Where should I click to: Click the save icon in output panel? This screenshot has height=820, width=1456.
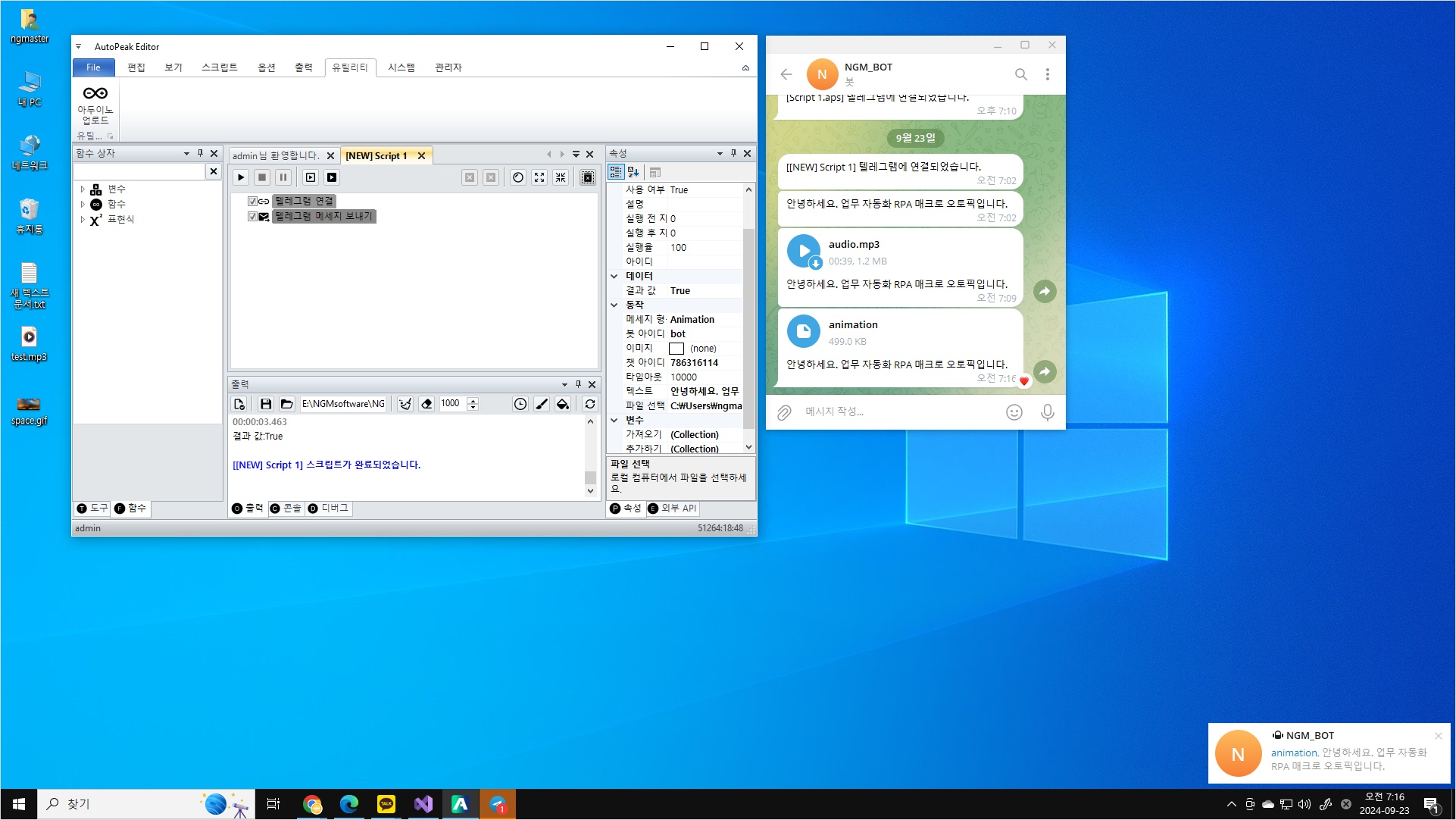[x=265, y=404]
